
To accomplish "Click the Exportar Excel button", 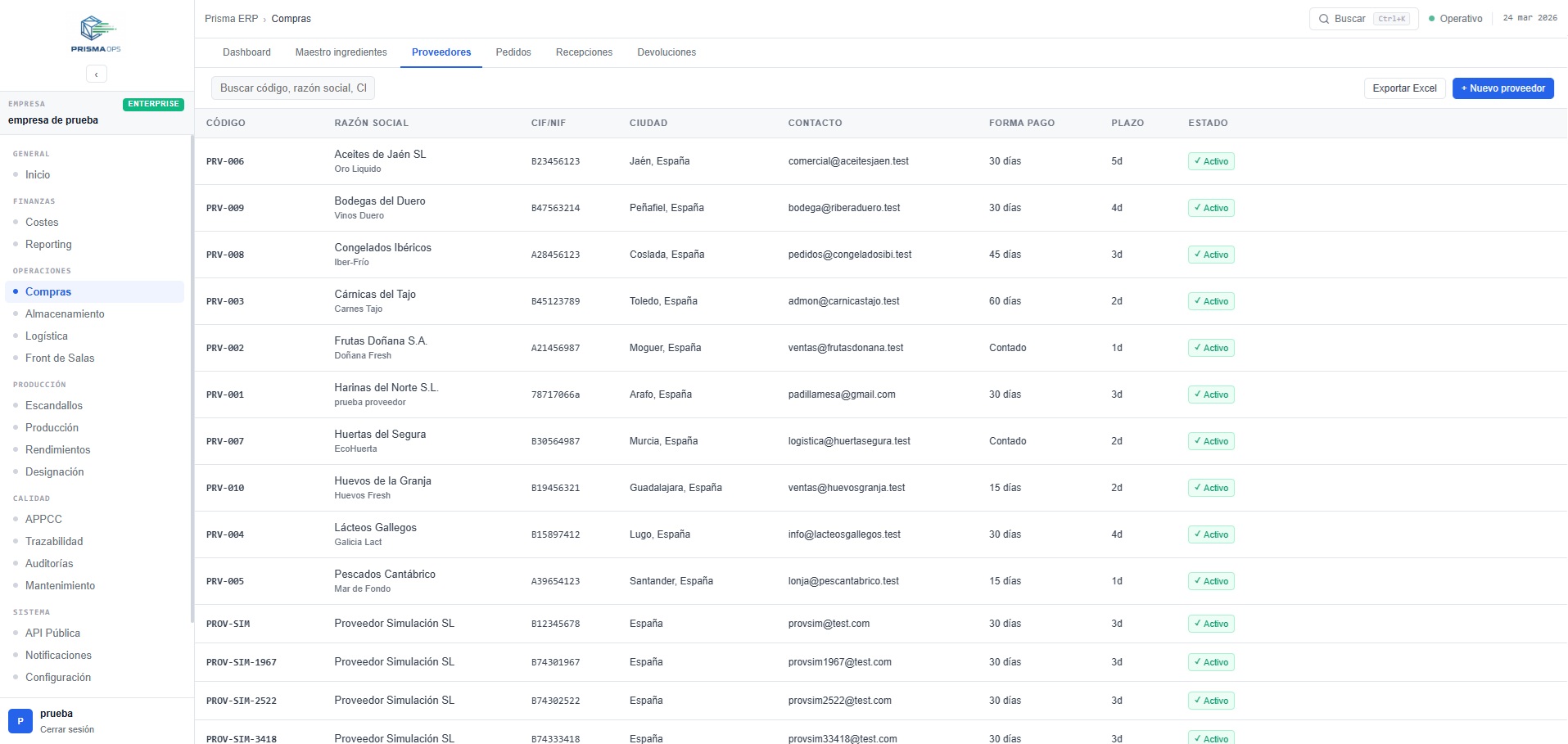I will point(1403,88).
